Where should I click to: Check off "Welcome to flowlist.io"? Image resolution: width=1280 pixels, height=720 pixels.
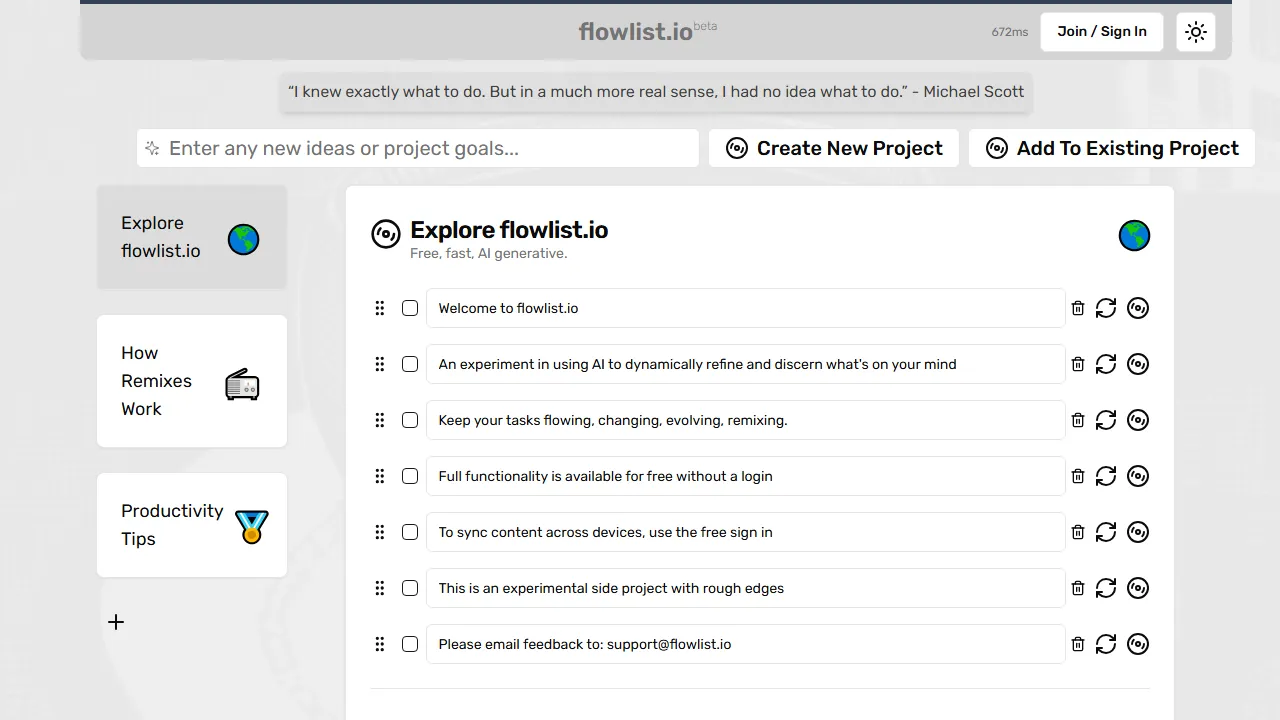pyautogui.click(x=410, y=308)
